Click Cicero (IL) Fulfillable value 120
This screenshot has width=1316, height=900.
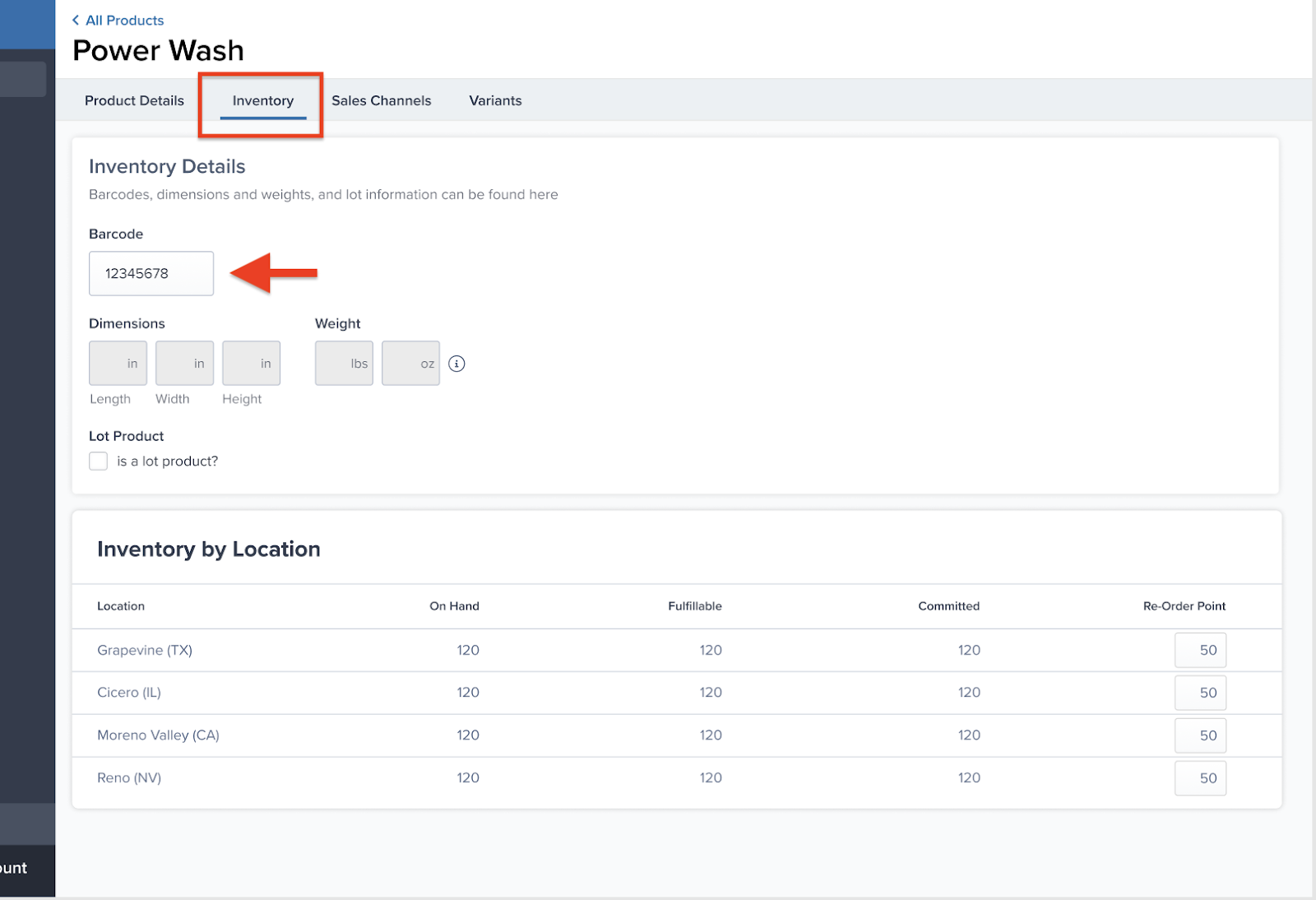tap(711, 693)
